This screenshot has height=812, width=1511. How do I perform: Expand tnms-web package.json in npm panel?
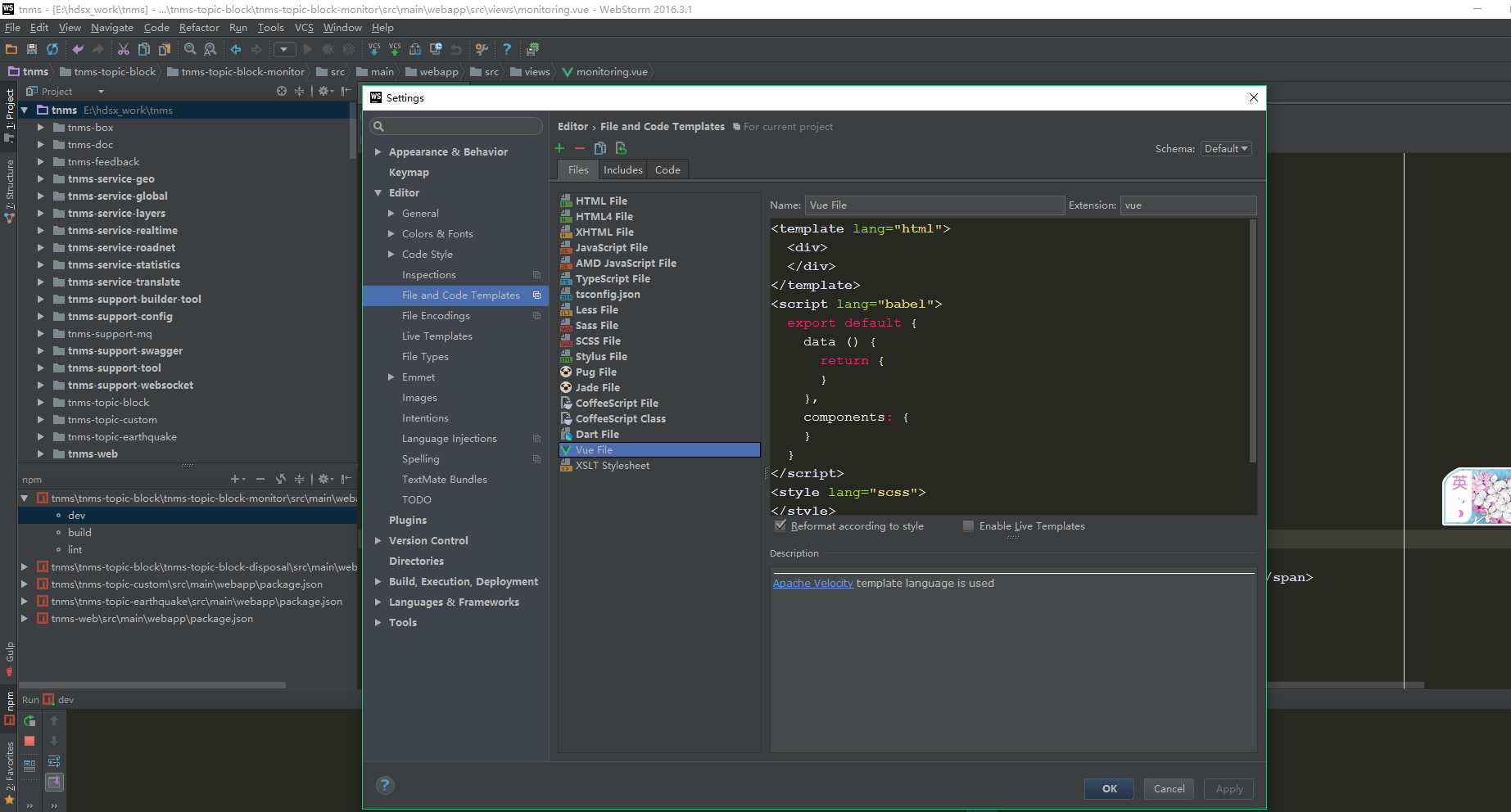coord(24,618)
